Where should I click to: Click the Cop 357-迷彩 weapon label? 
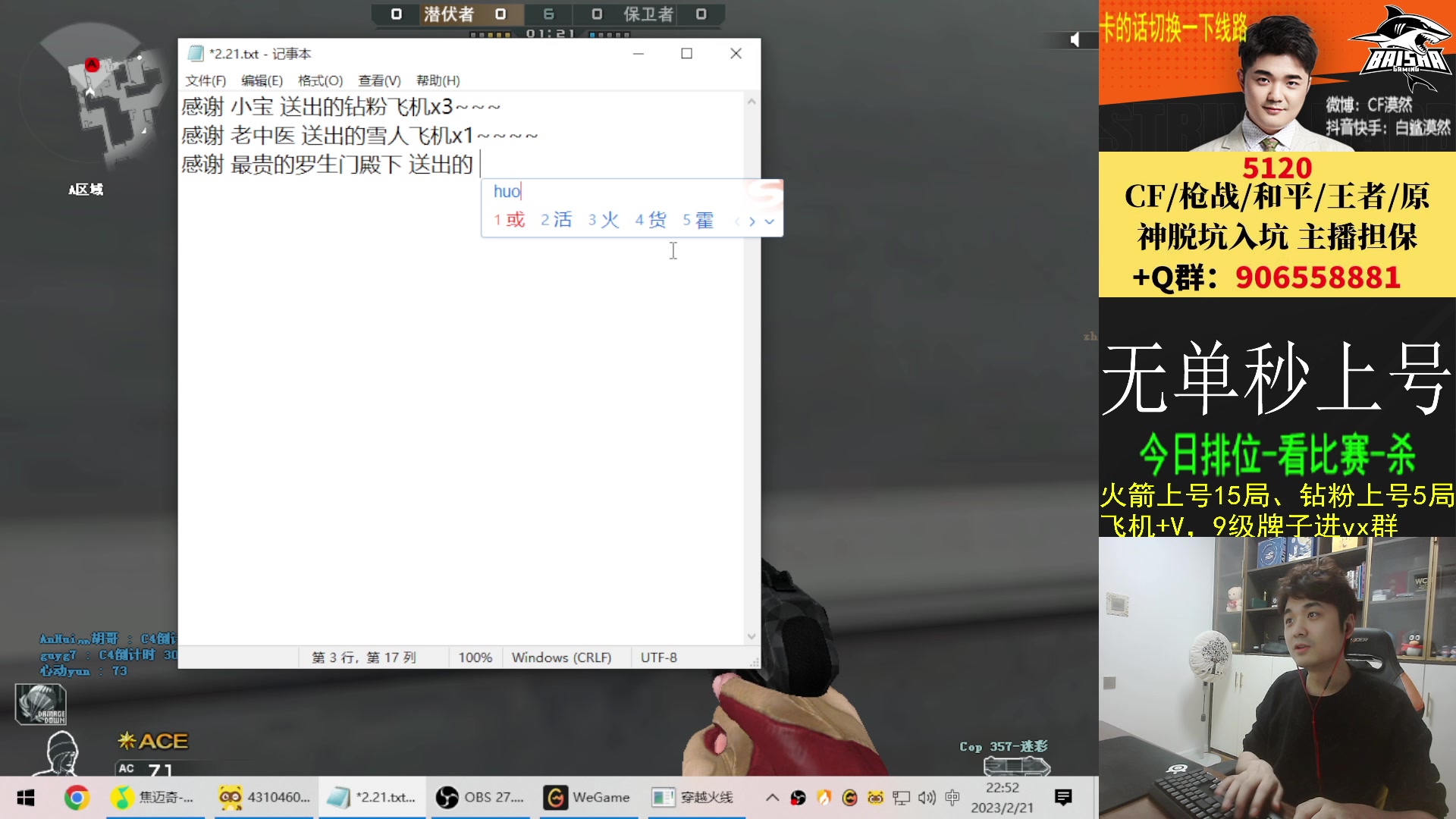click(1003, 747)
